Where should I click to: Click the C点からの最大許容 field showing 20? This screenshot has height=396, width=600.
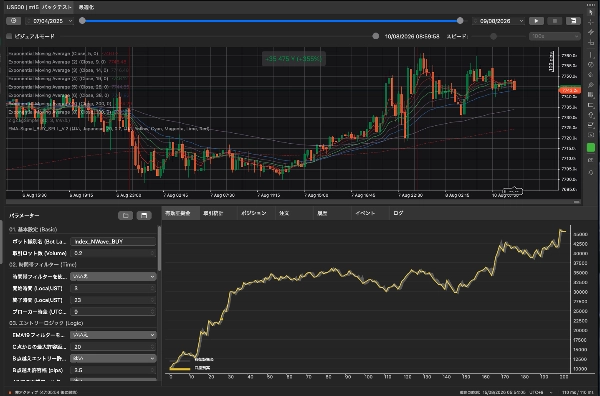click(113, 347)
